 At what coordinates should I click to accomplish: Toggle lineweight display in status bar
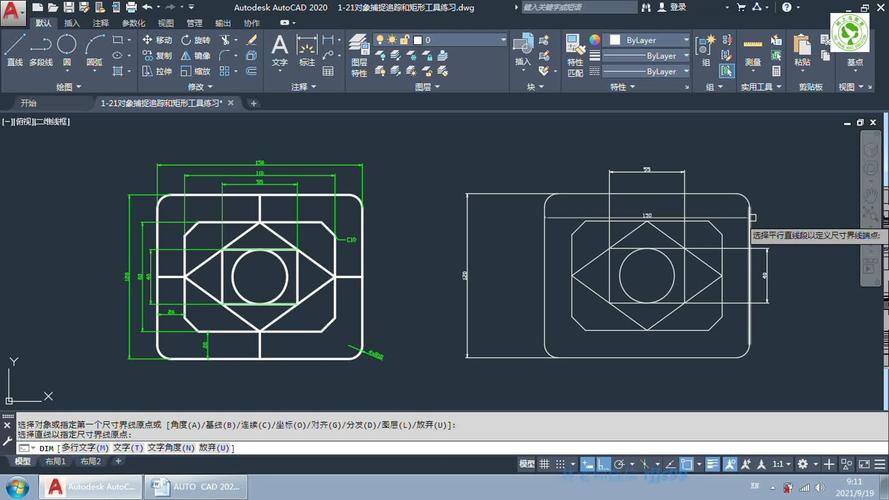tap(712, 464)
